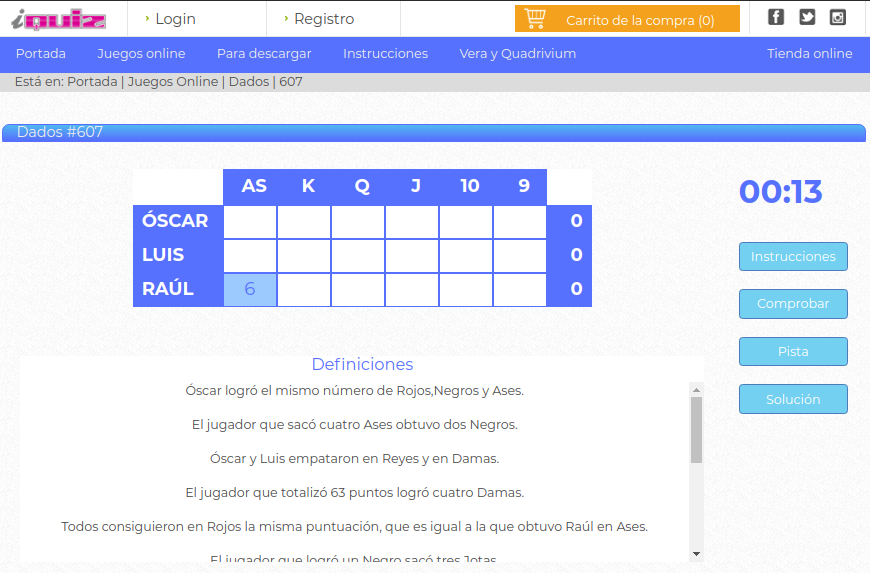870x573 pixels.
Task: Click clue 'Óscar logró el mismo número de Rojos'
Action: pyautogui.click(x=355, y=391)
